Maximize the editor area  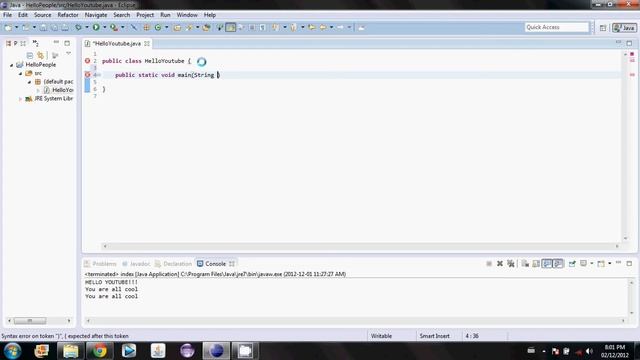click(629, 43)
